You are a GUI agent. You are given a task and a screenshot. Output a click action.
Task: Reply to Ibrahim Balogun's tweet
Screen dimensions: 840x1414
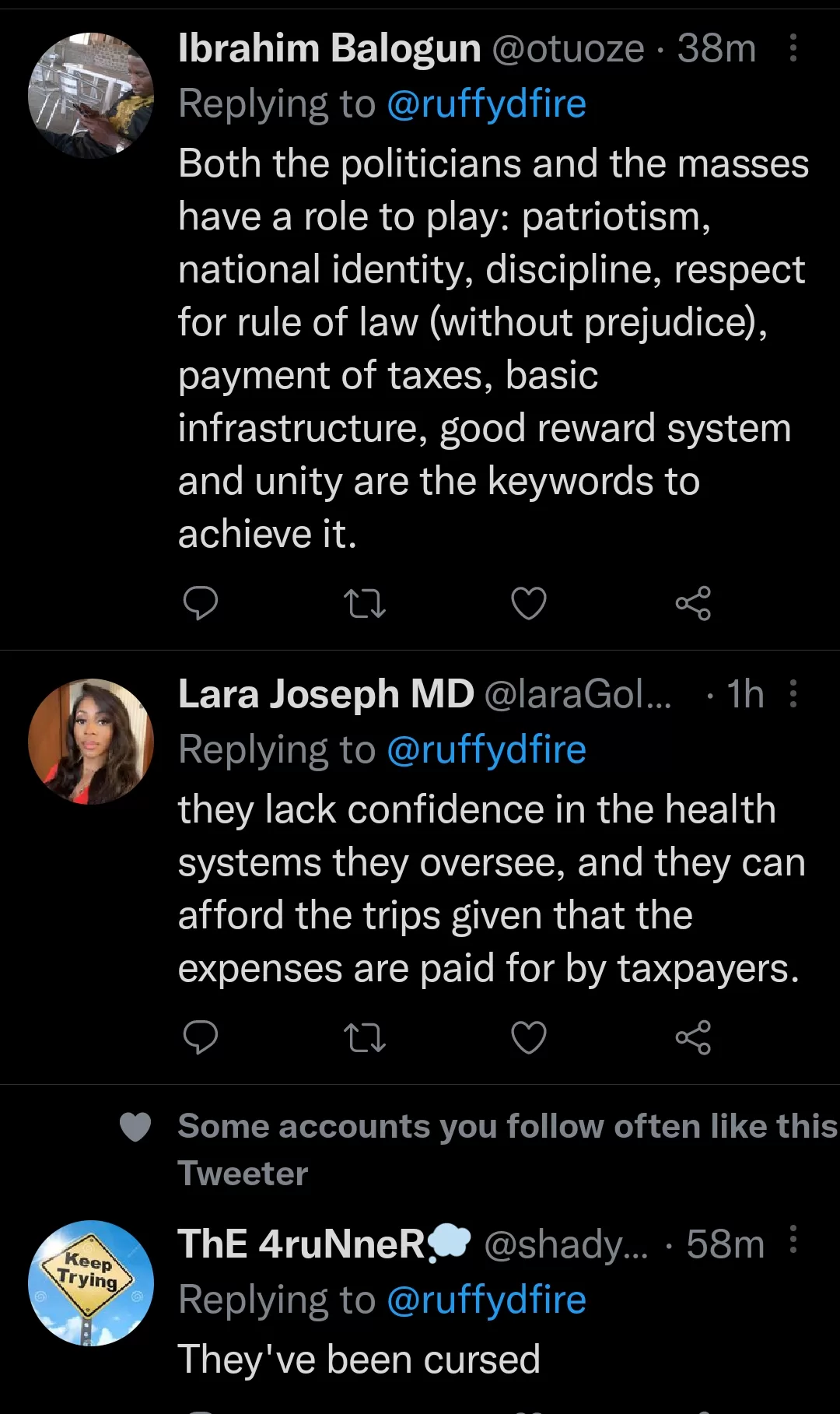coord(200,603)
